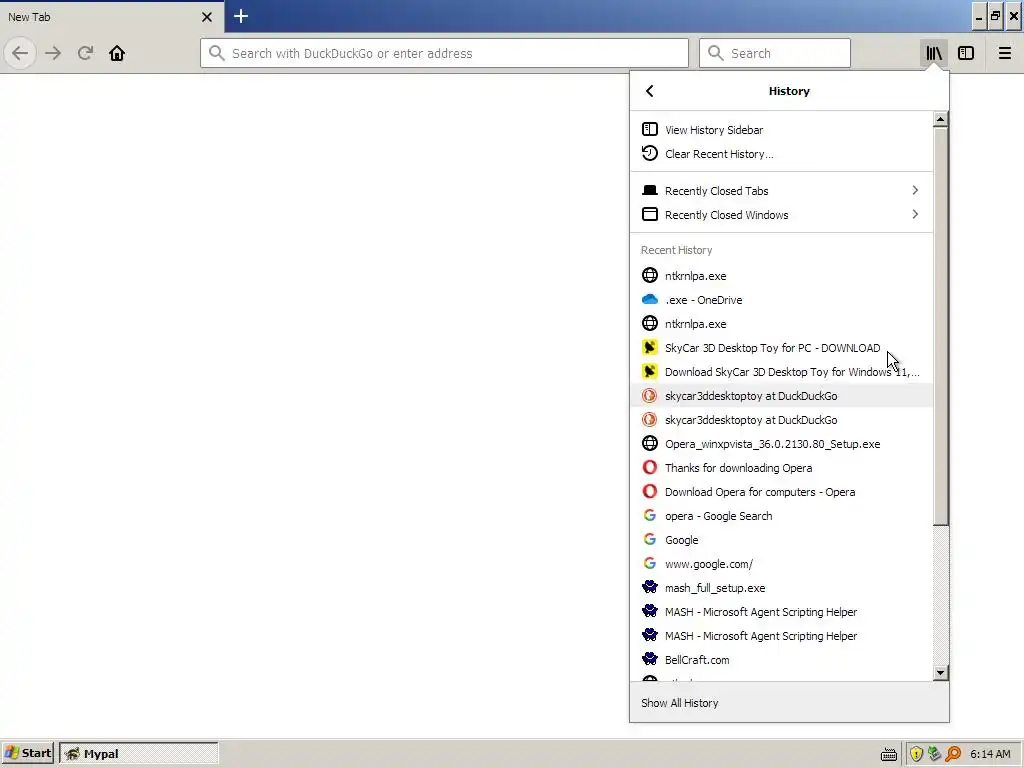1024x768 pixels.
Task: Open Download Opera for computers - Opera
Action: coord(782,492)
